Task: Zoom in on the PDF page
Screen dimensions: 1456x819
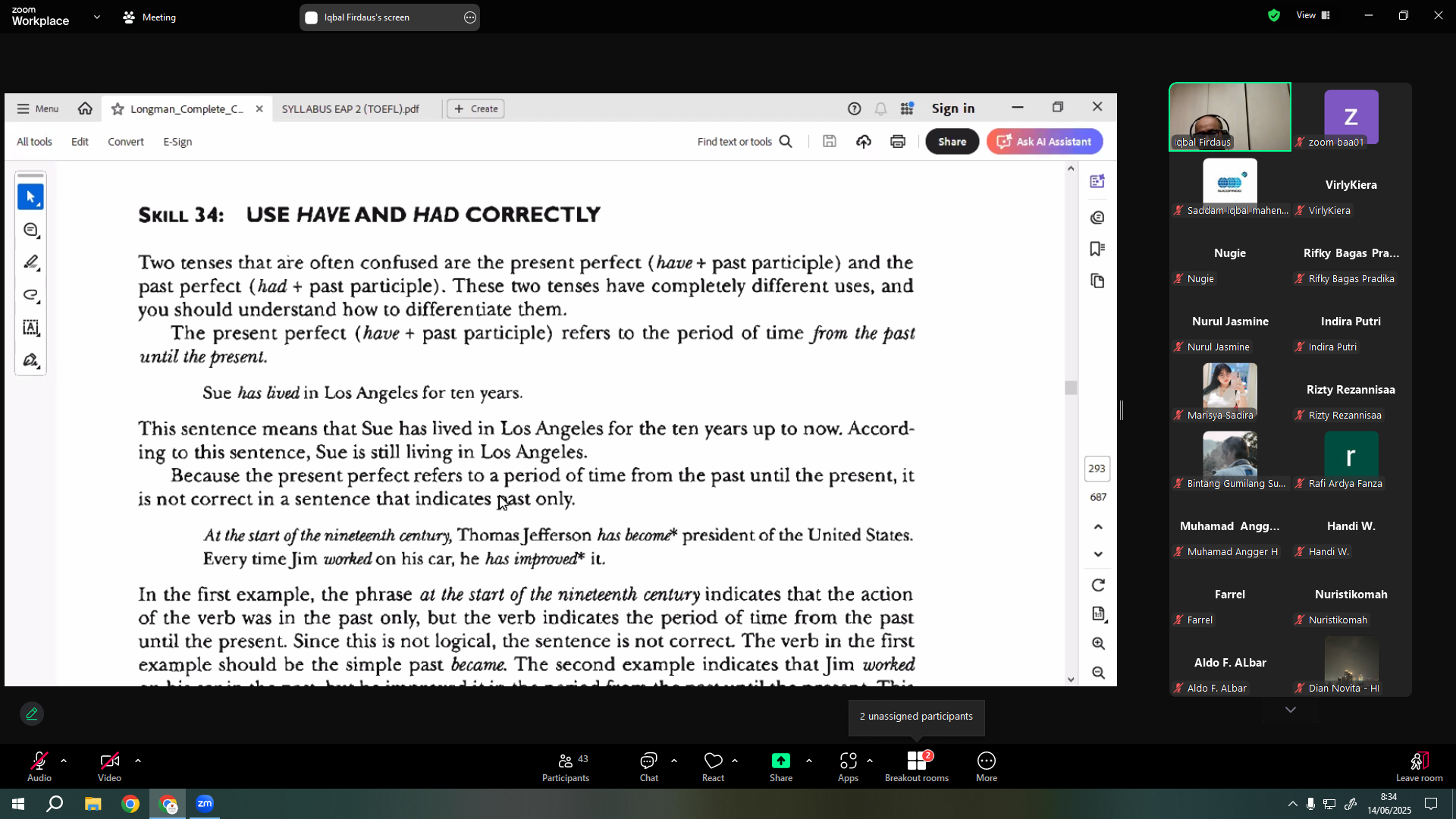Action: [x=1098, y=644]
